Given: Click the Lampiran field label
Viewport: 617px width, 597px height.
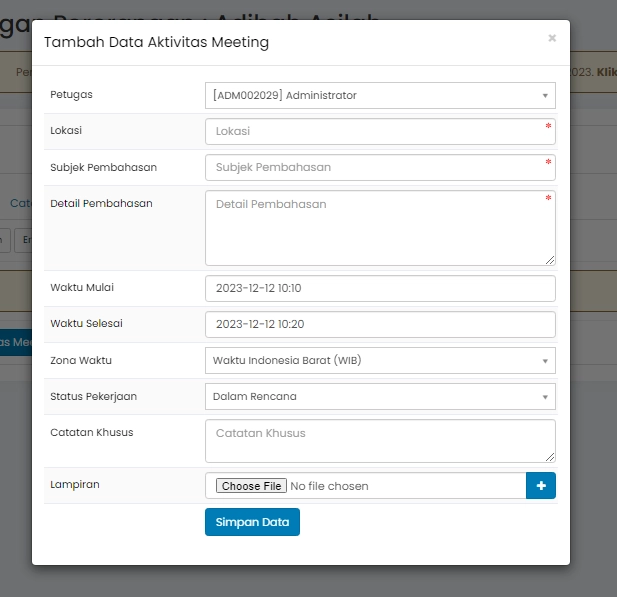Looking at the screenshot, I should (x=75, y=485).
